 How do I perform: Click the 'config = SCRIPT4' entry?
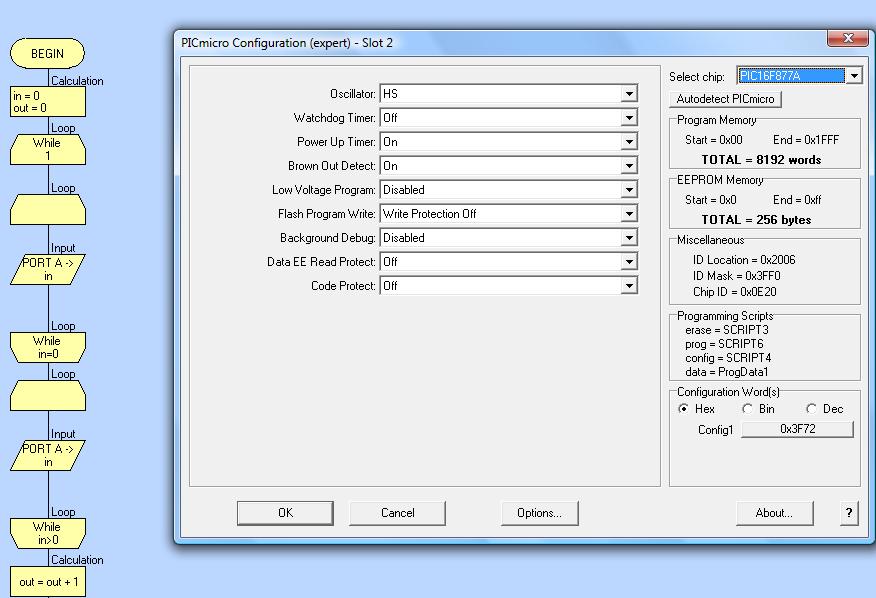point(728,358)
